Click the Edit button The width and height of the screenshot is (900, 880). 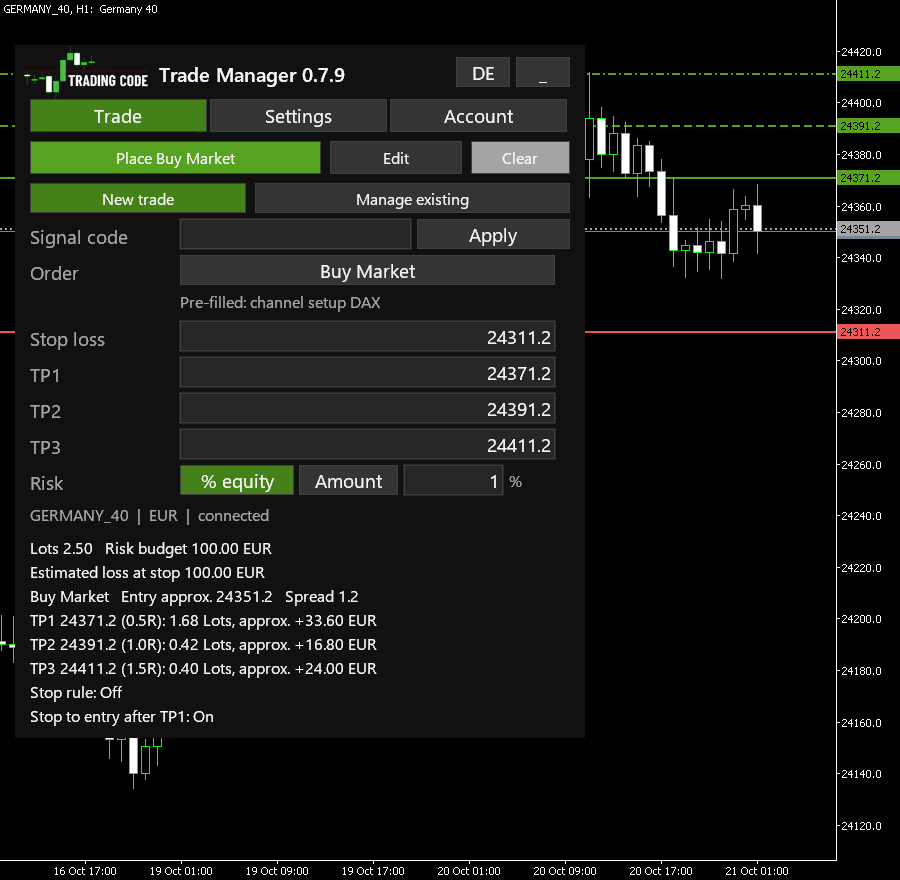coord(396,158)
